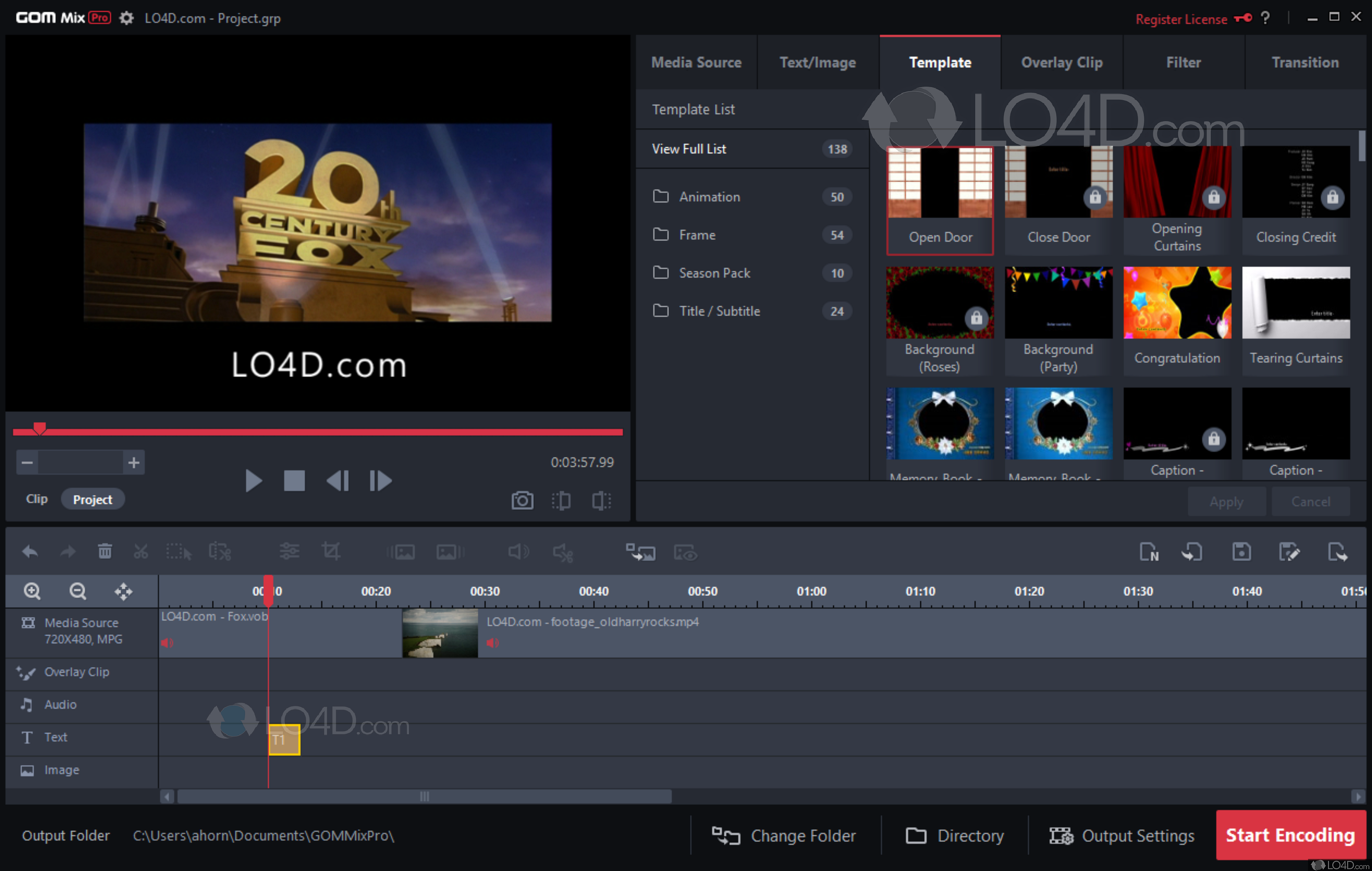Switch to the Transition tab
Image resolution: width=1372 pixels, height=871 pixels.
pyautogui.click(x=1305, y=62)
